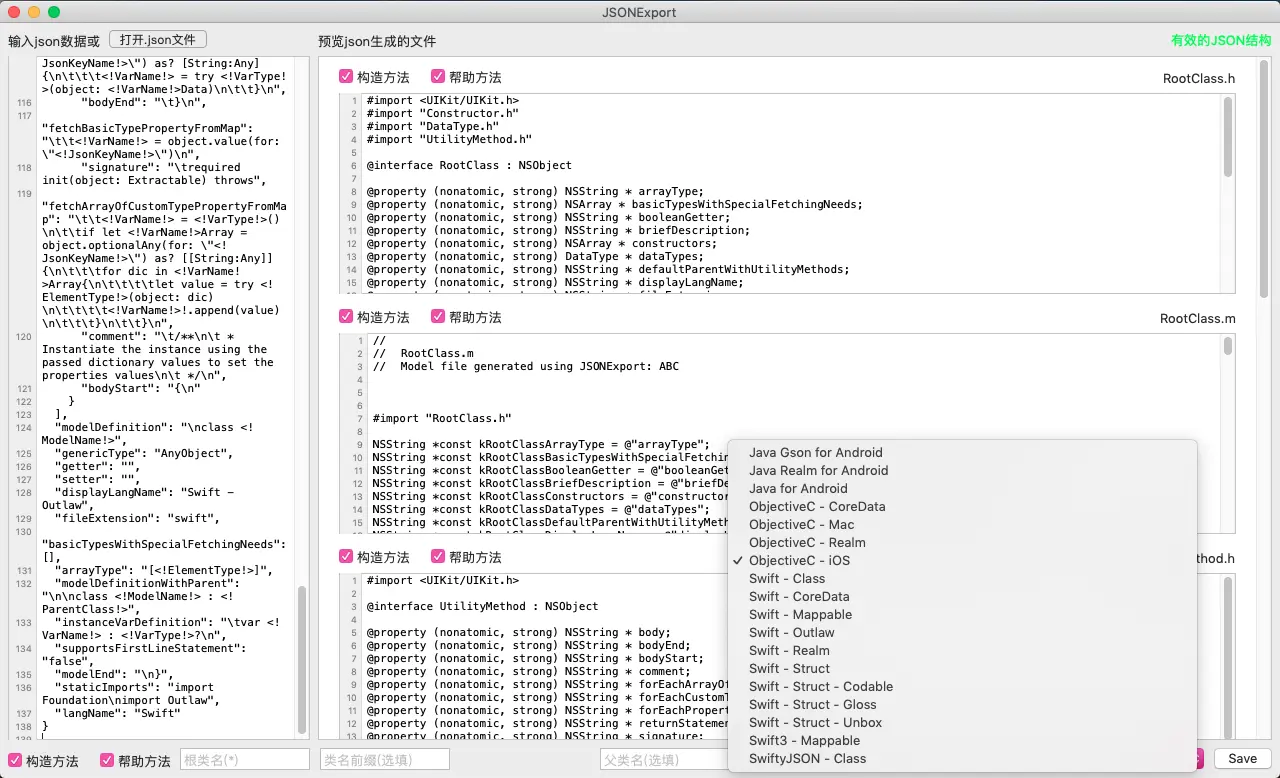Click the green 有效的JSON结构 status text
1280x778 pixels.
click(1221, 41)
